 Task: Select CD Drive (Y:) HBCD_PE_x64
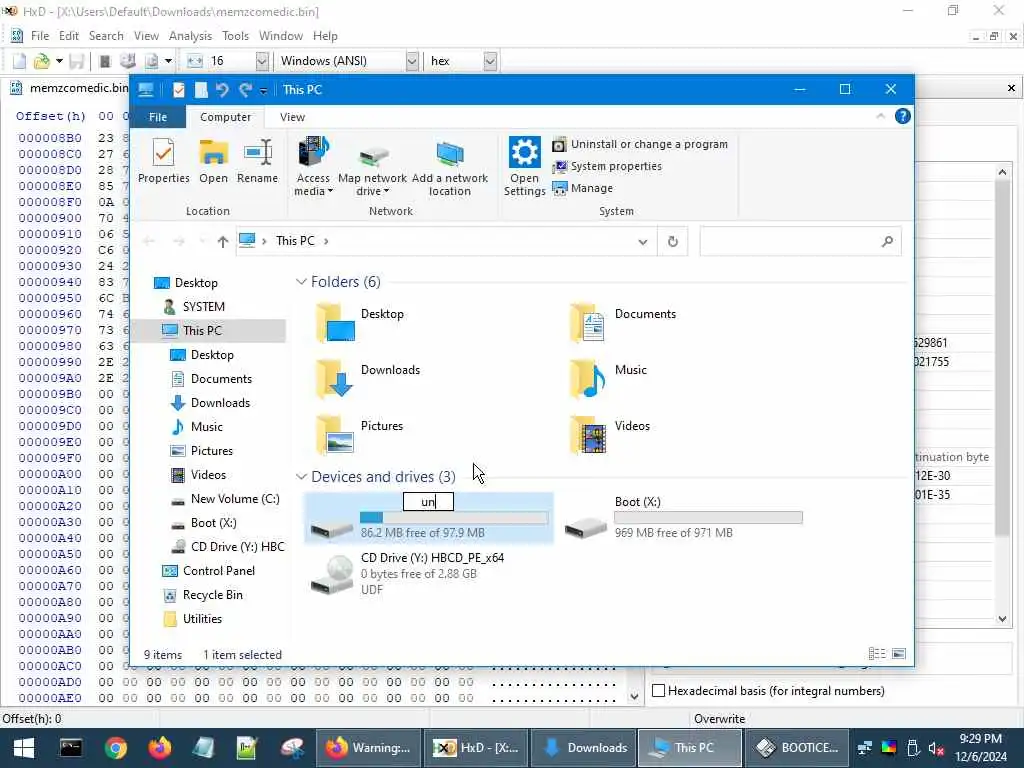pos(430,573)
